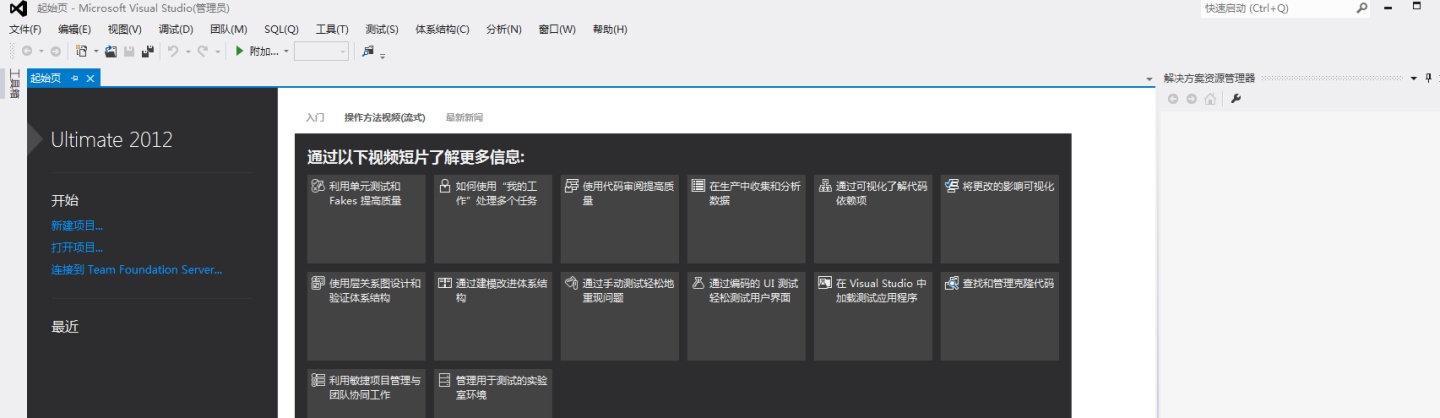The image size is (1440, 418).
Task: Open the 文件(F) menu
Action: pos(25,29)
